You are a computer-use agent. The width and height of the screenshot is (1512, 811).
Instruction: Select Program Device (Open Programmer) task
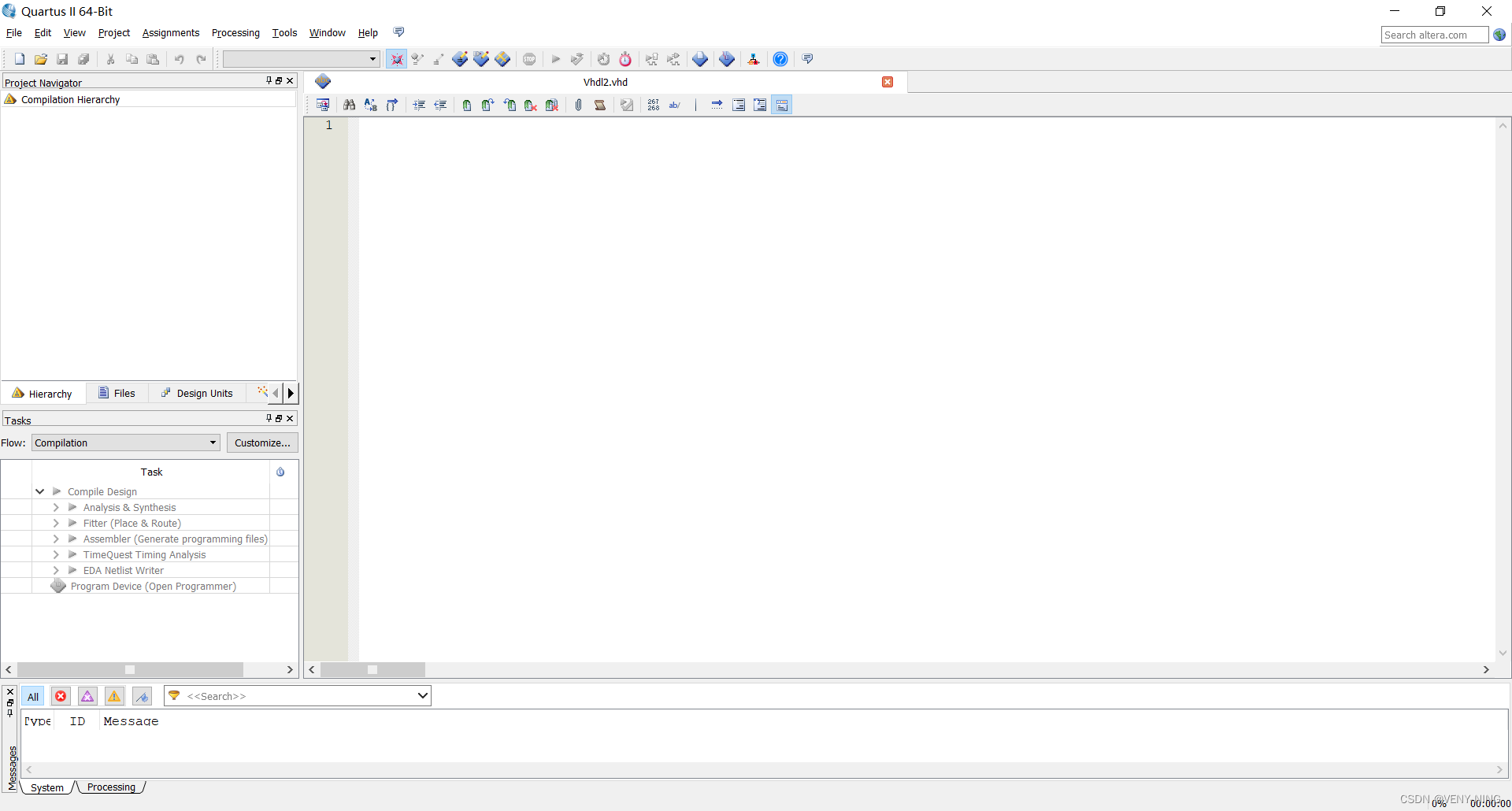click(x=153, y=586)
